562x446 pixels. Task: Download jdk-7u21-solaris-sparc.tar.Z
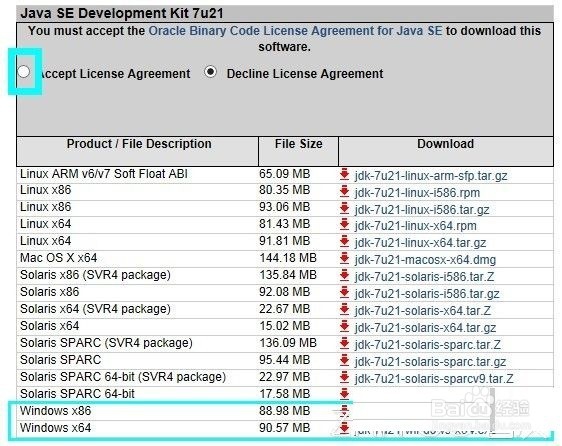click(428, 345)
